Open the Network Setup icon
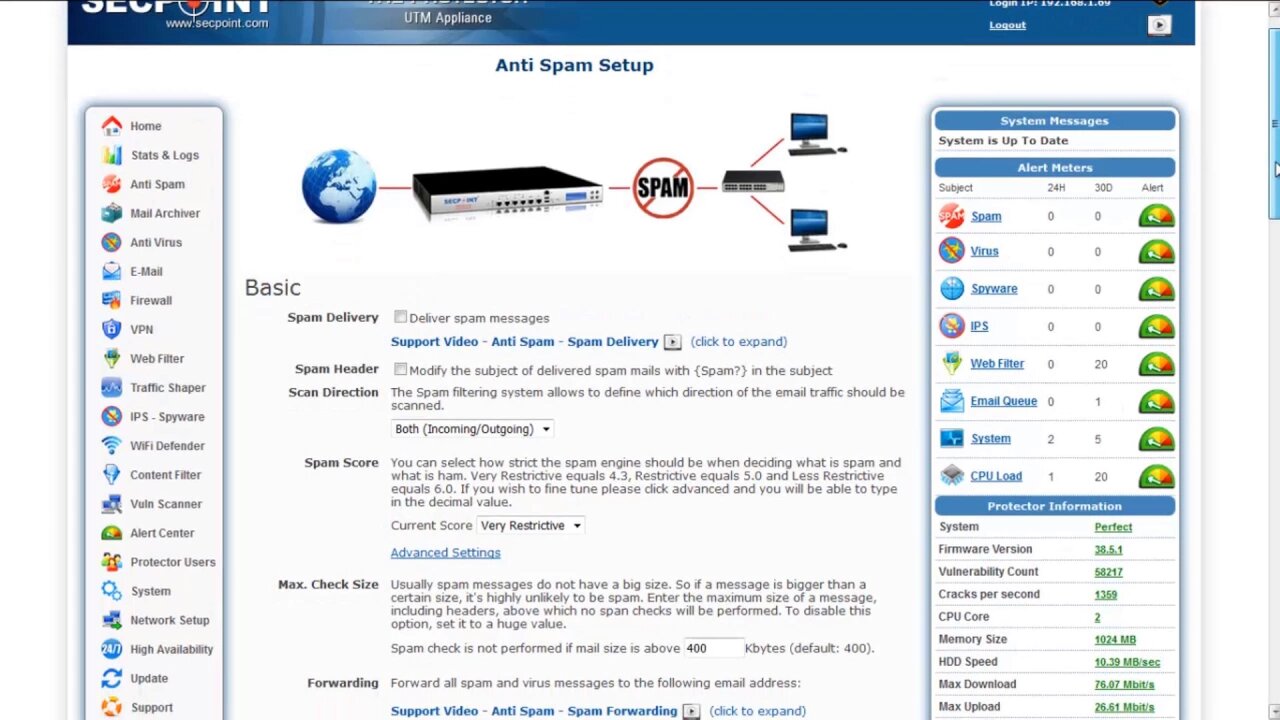 [x=111, y=620]
